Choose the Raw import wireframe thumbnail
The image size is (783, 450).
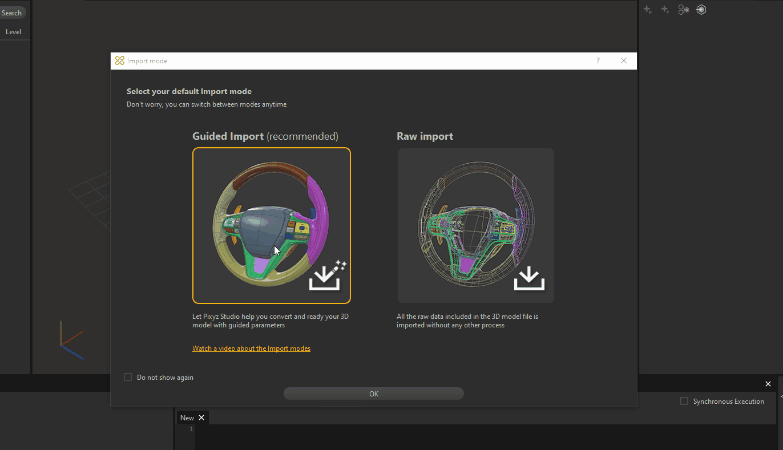[475, 225]
